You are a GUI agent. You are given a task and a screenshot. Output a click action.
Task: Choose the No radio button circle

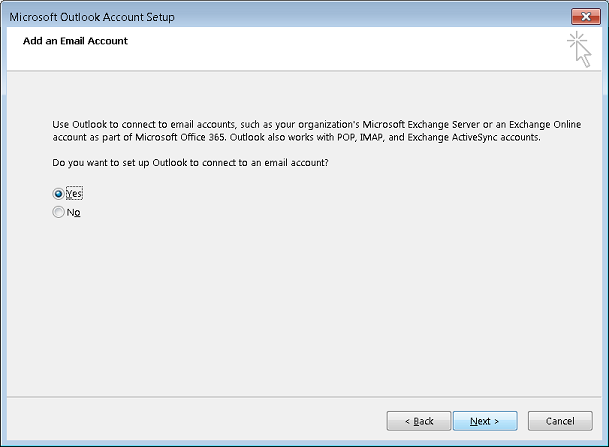(58, 212)
